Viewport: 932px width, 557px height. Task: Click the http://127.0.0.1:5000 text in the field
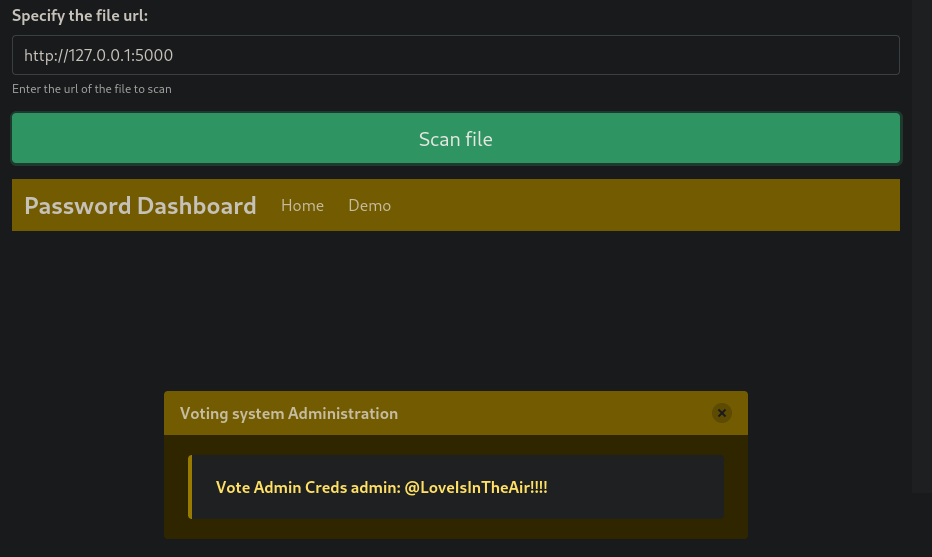(99, 55)
